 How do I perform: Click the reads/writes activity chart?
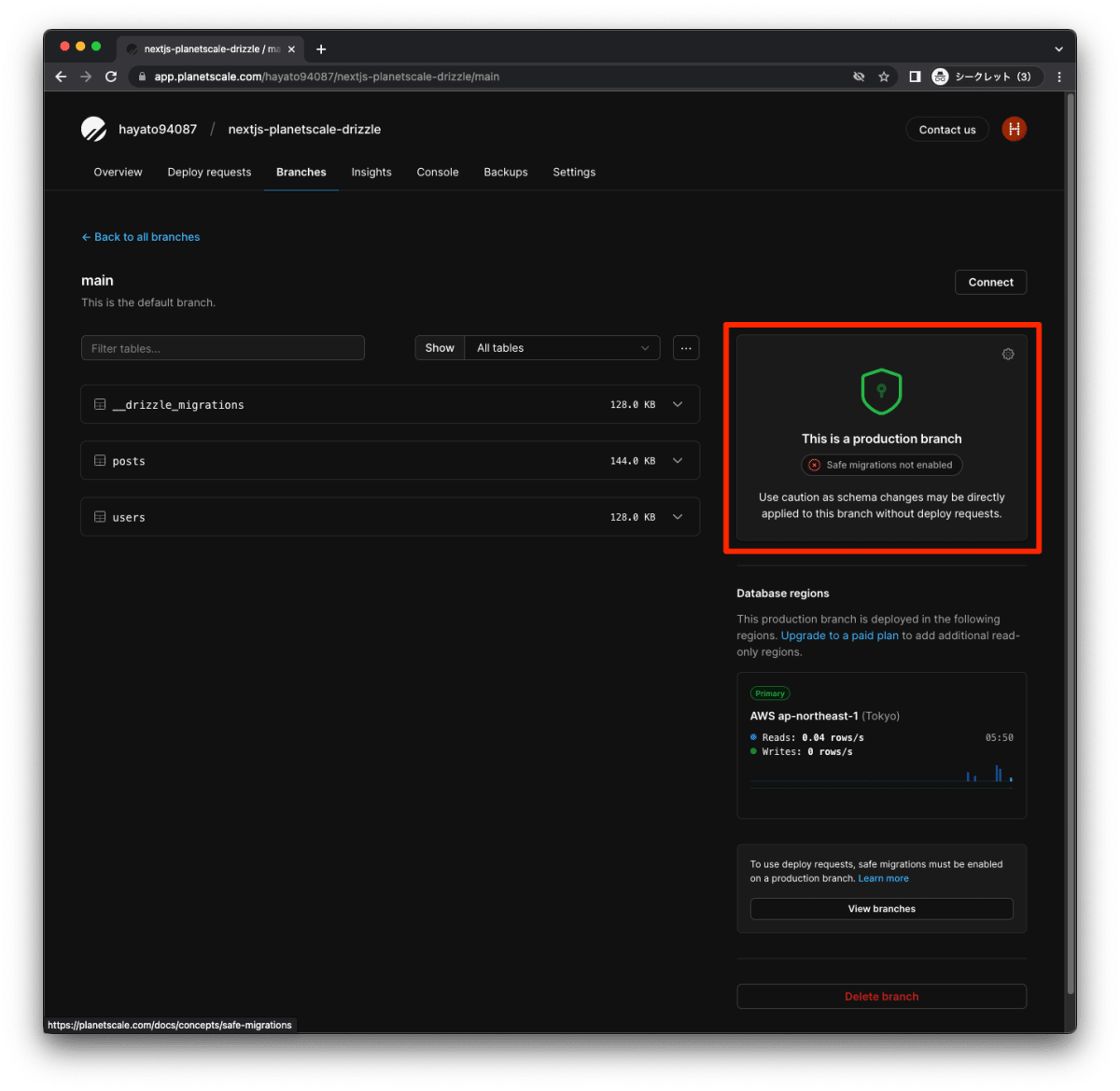(x=882, y=775)
